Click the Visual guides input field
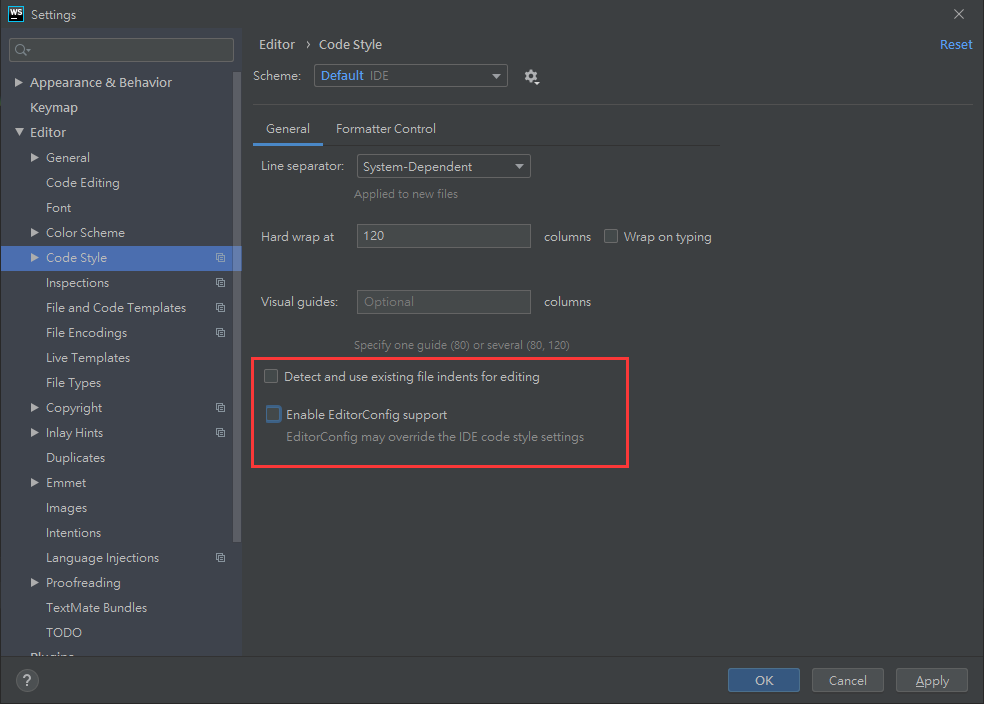 click(442, 302)
